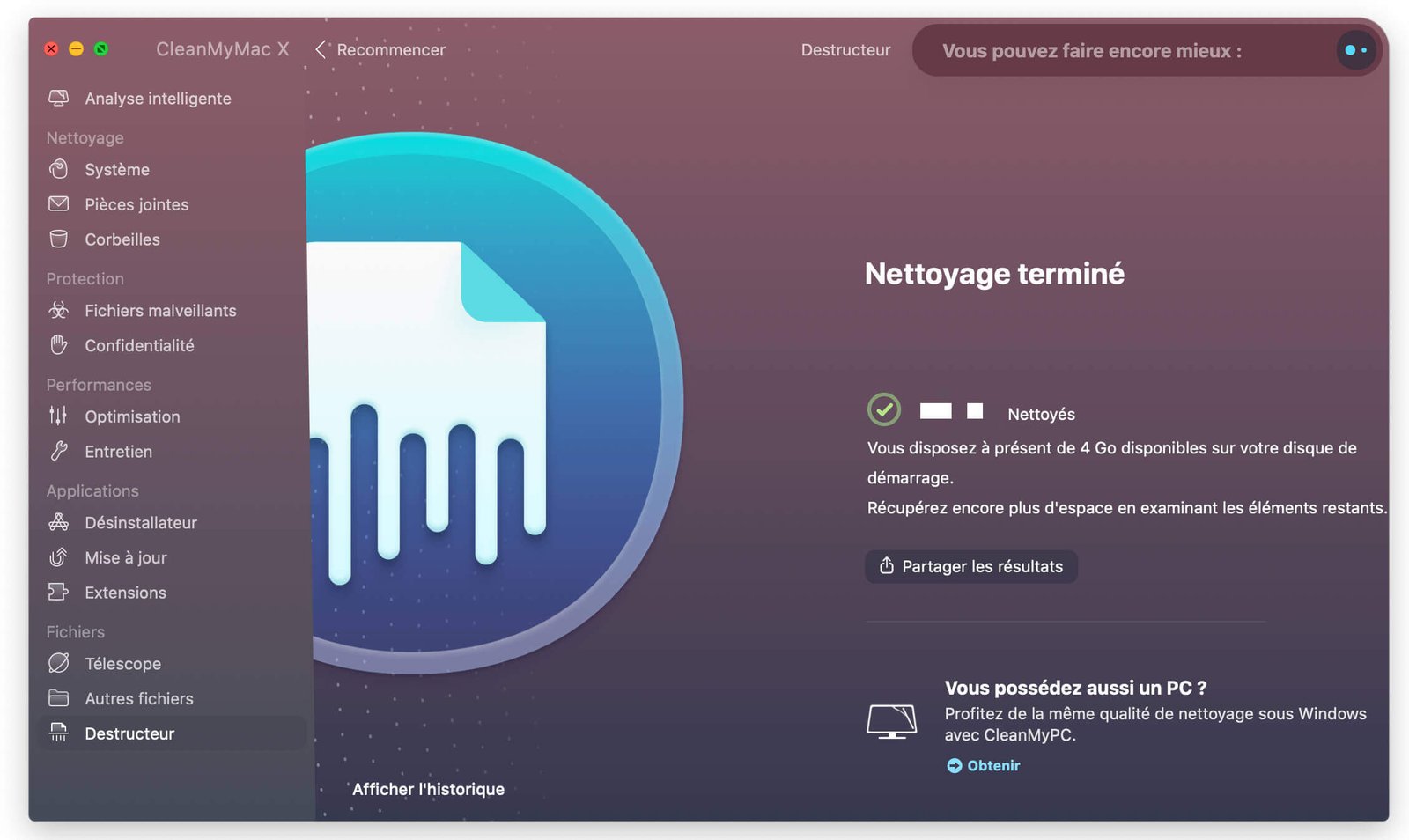This screenshot has width=1409, height=840.
Task: Click the Désinstallateur icon
Action: (58, 522)
